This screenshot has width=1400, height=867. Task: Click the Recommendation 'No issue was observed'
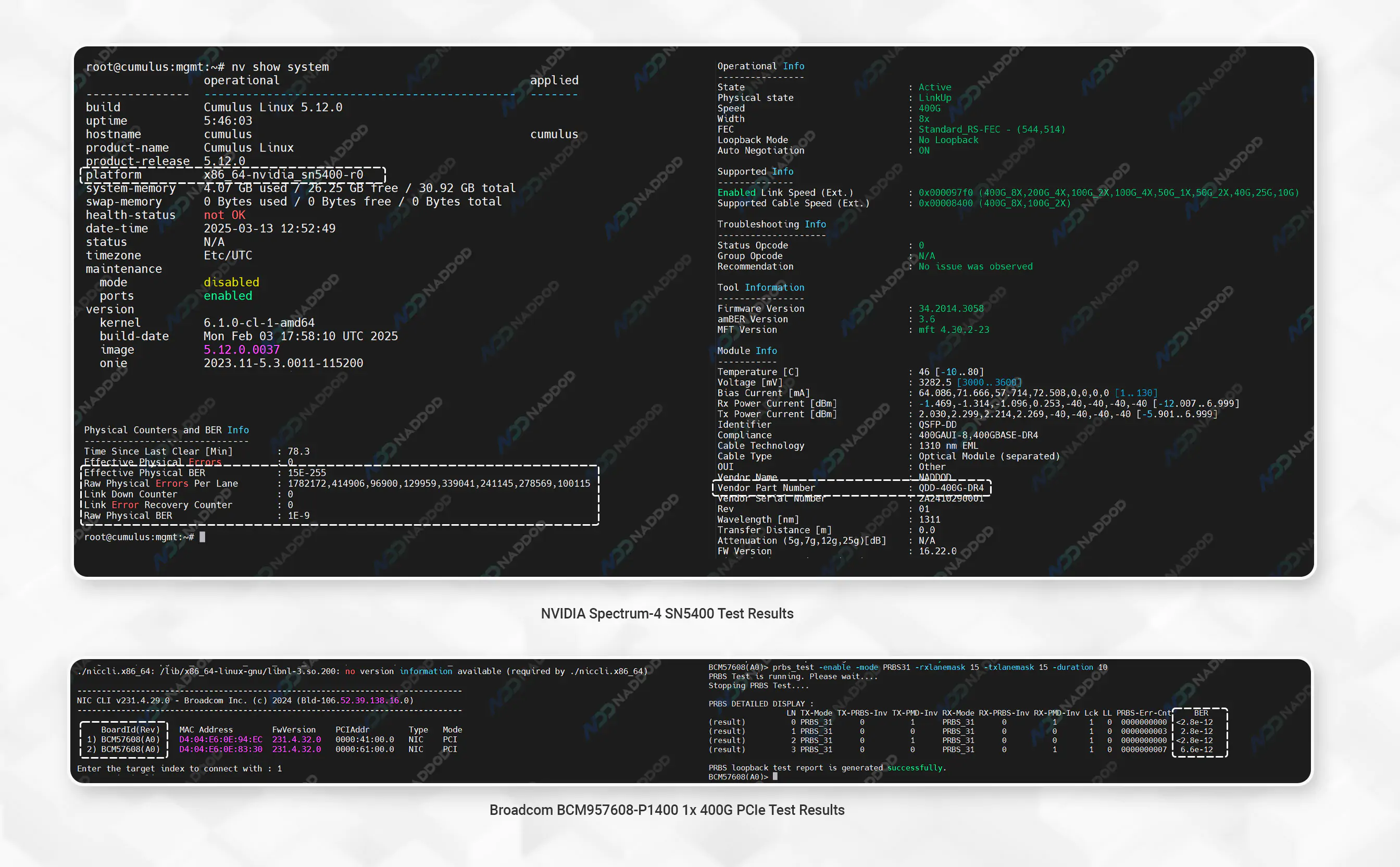976,267
